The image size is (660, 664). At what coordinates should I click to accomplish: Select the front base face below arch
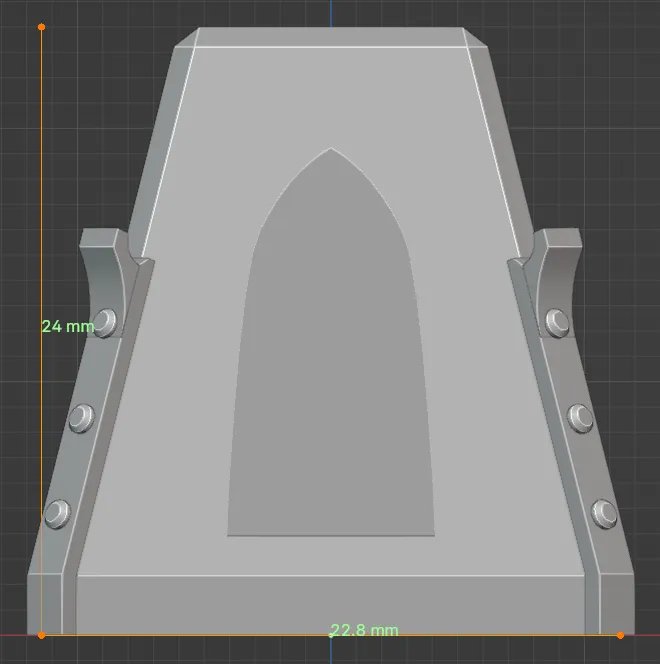pos(330,604)
